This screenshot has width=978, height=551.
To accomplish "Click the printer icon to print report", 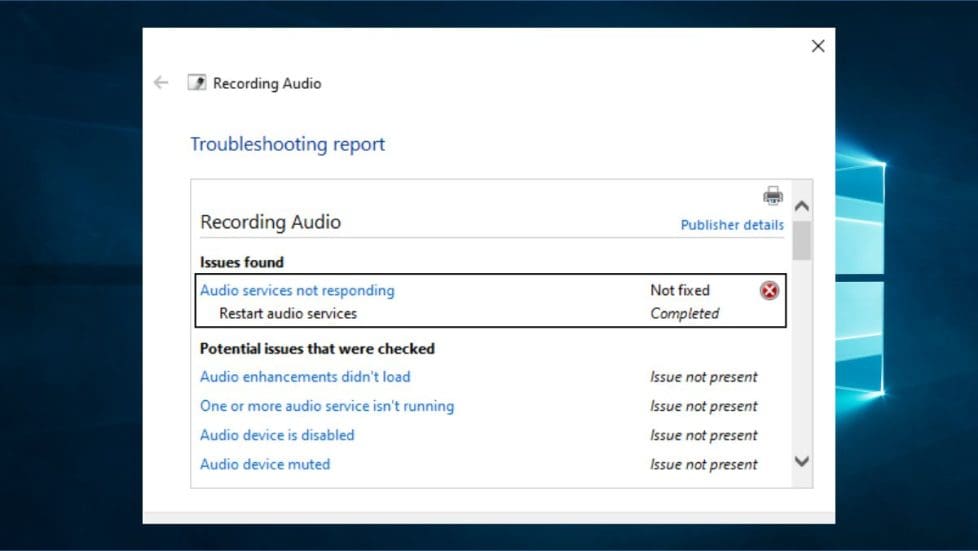I will [x=773, y=195].
